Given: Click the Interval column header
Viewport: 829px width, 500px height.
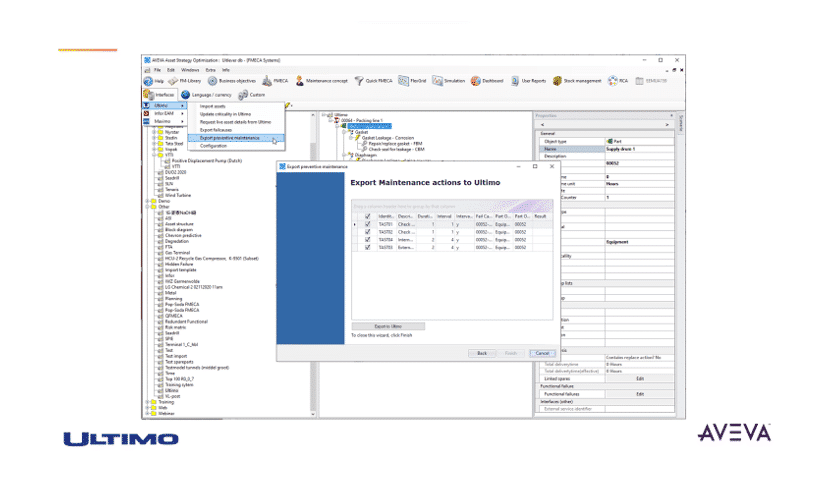Looking at the screenshot, I should 444,216.
